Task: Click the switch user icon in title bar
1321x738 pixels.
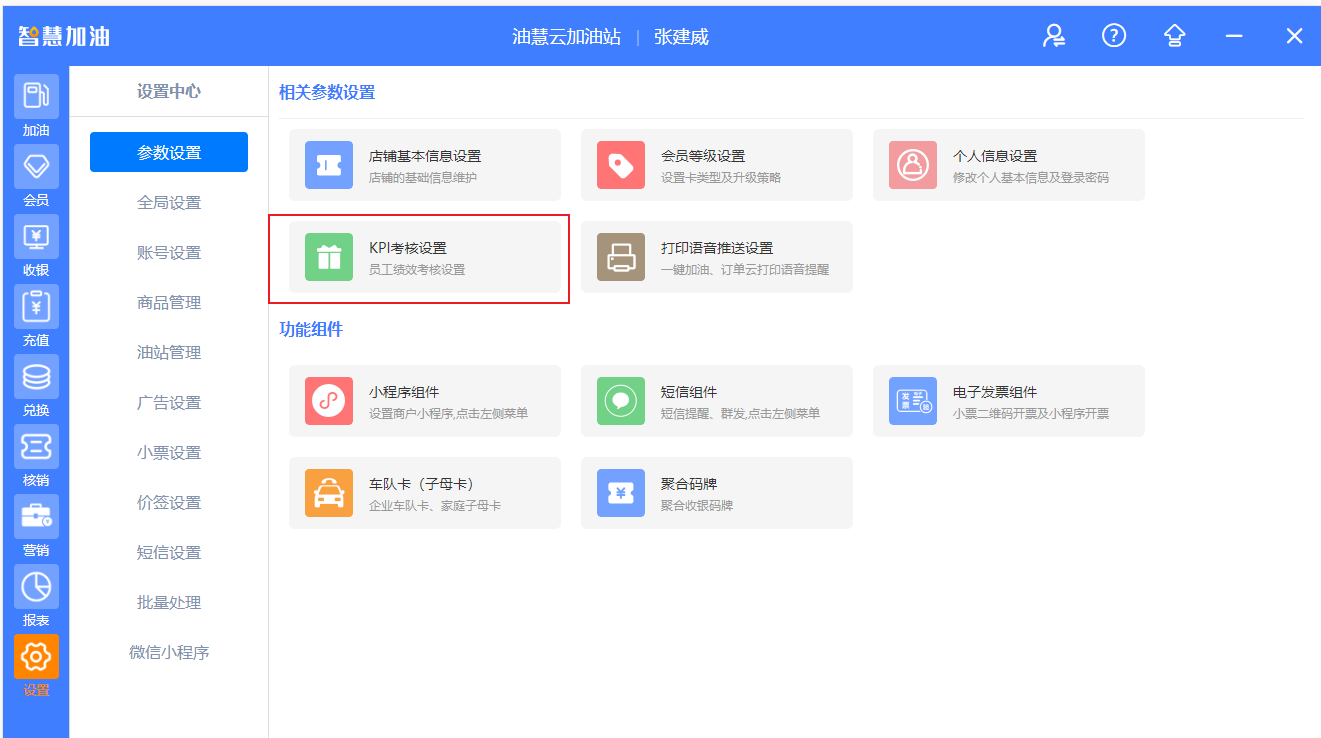Action: (x=1054, y=36)
